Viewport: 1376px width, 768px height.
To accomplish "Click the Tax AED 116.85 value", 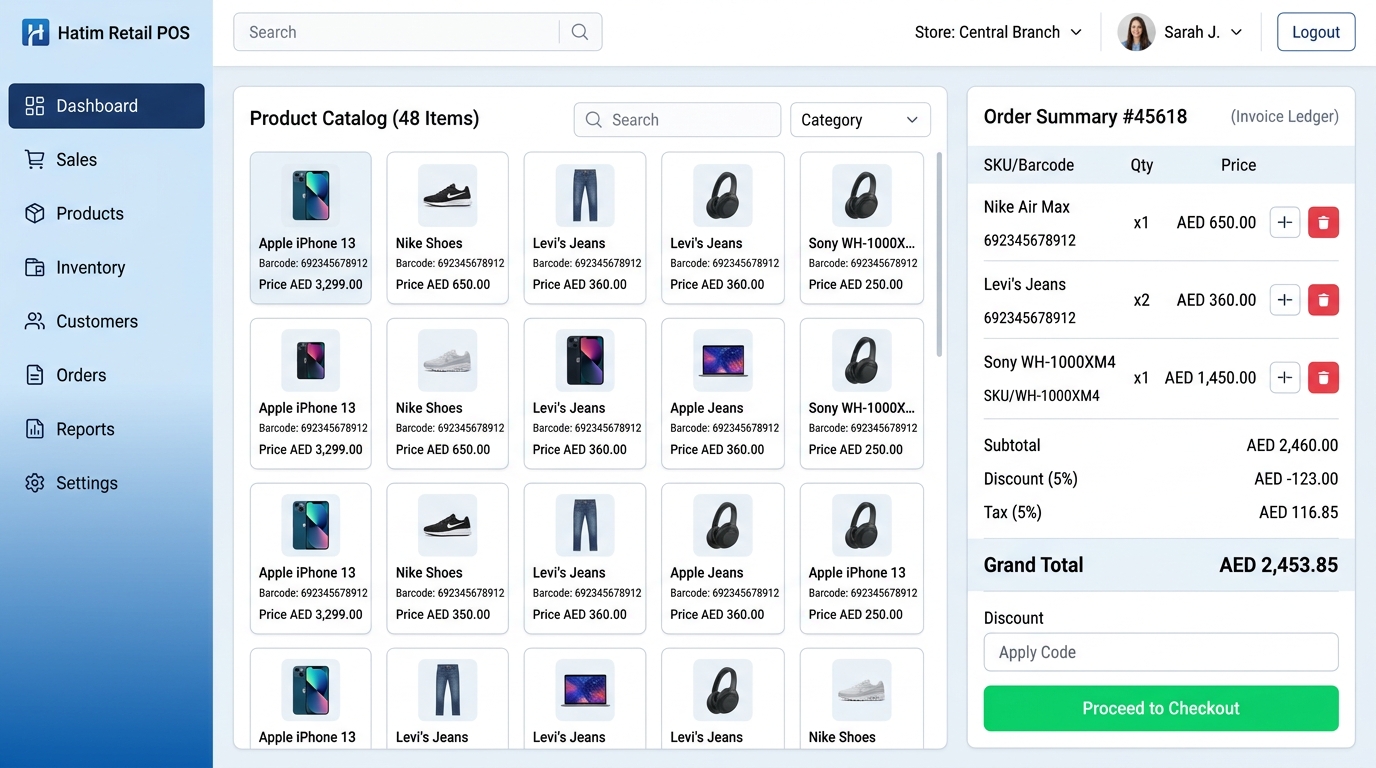I will pos(1298,513).
